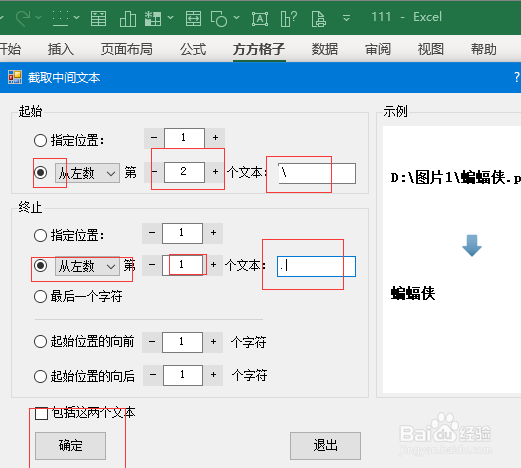Click the 确定 button
Viewport: 521px width, 468px height.
point(70,446)
